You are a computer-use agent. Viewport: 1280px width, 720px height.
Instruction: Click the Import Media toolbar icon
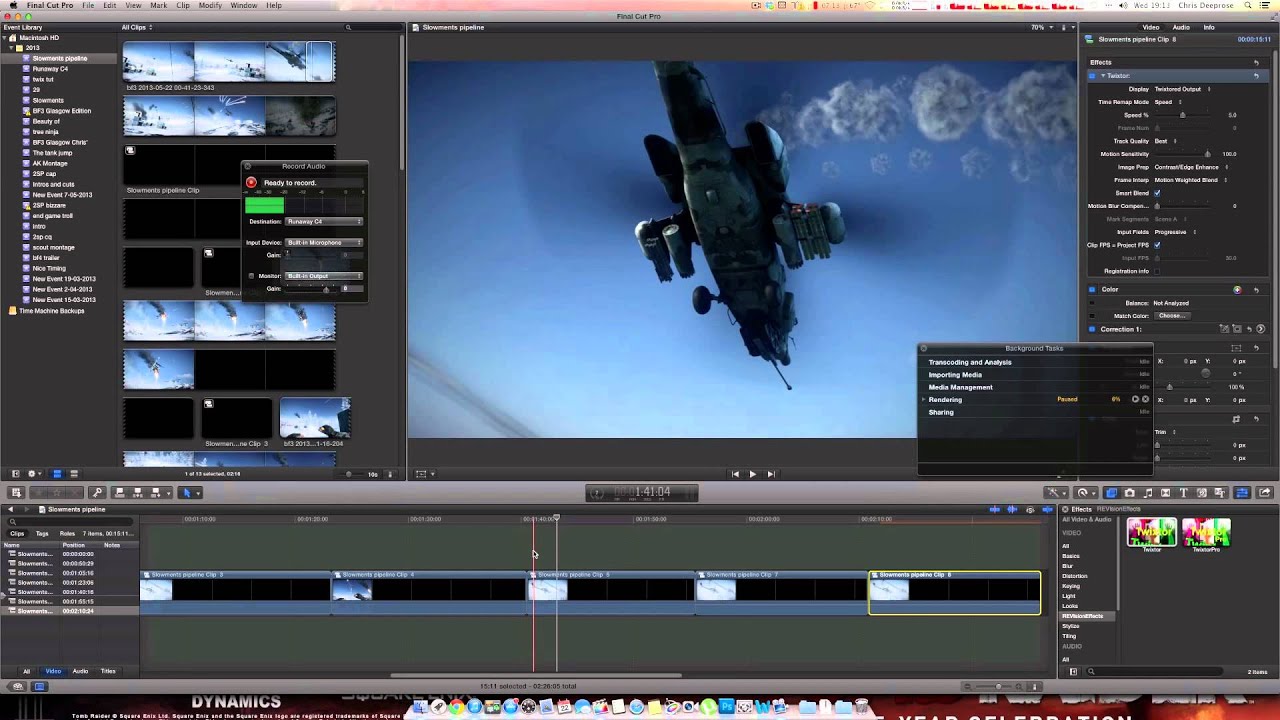pos(16,492)
